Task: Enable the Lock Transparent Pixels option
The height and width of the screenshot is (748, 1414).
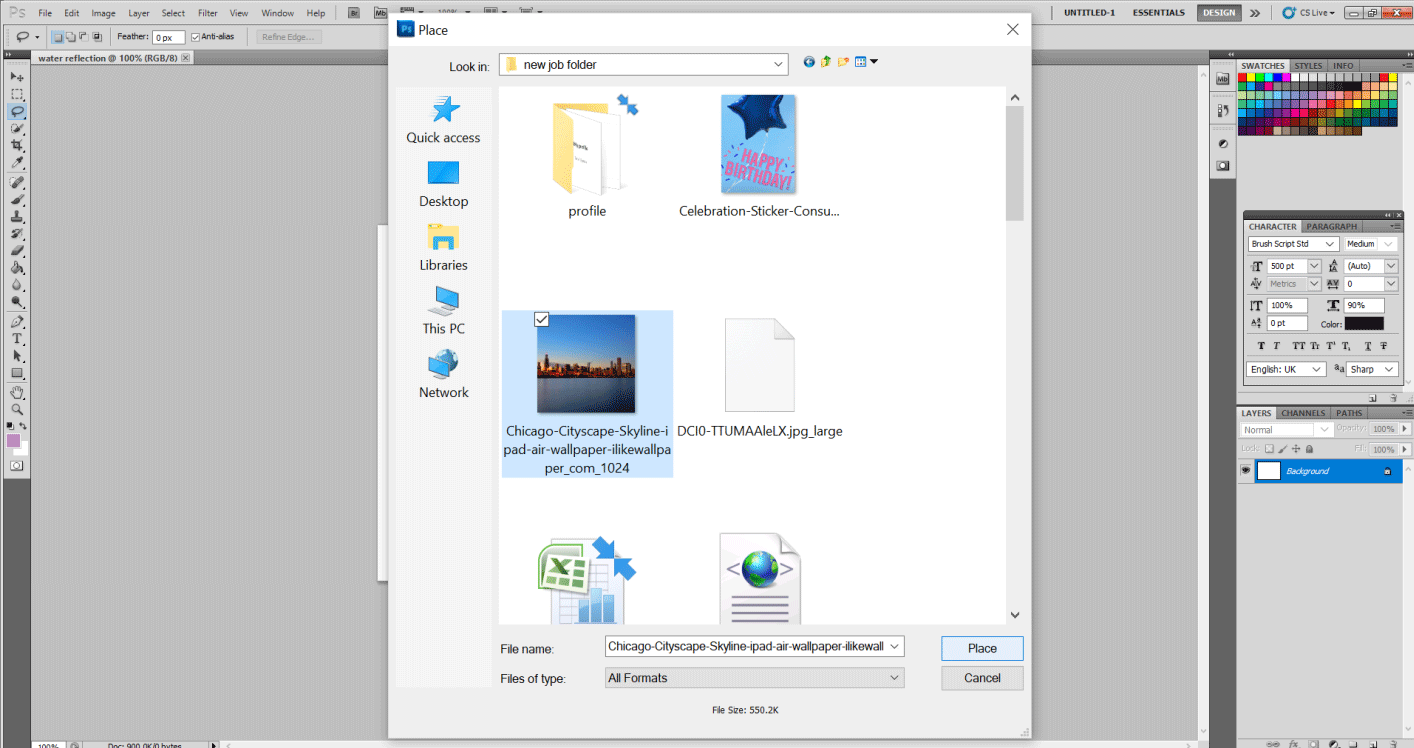Action: [x=1269, y=449]
